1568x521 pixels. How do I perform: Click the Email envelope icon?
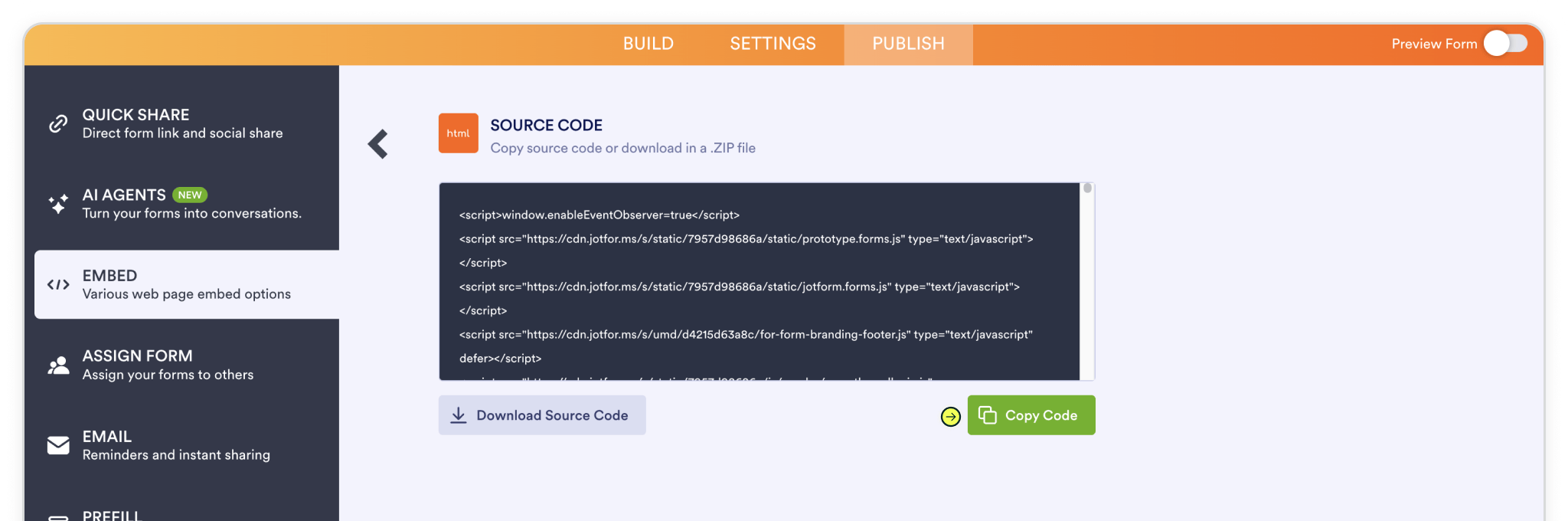coord(58,445)
